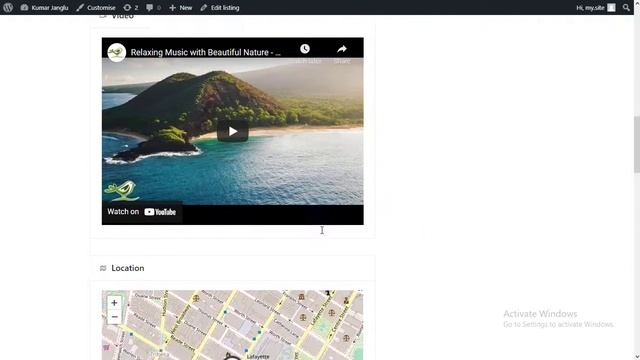Click Watch on YouTube button
This screenshot has height=360, width=640.
(142, 211)
